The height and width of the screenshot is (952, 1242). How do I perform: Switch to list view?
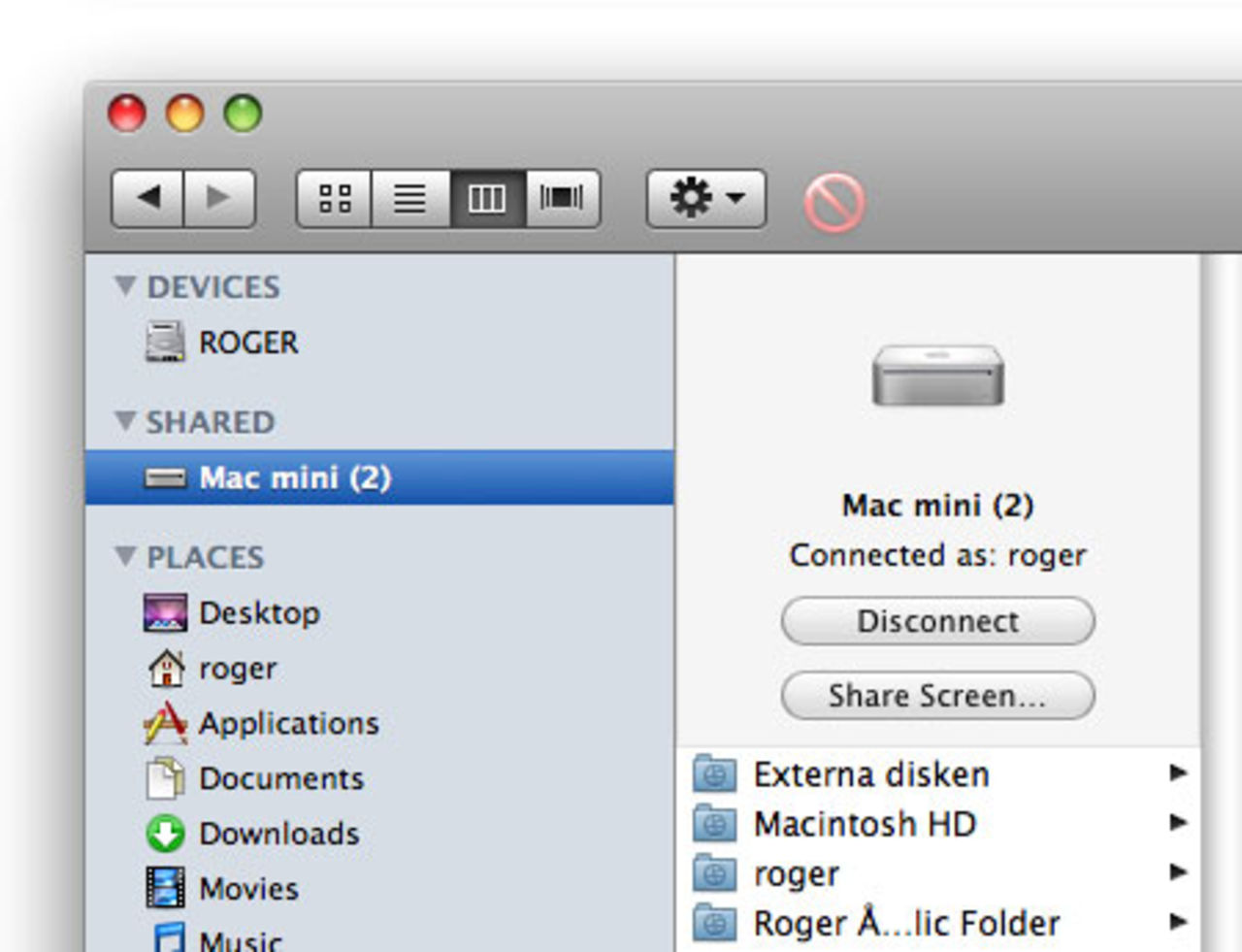tap(409, 199)
